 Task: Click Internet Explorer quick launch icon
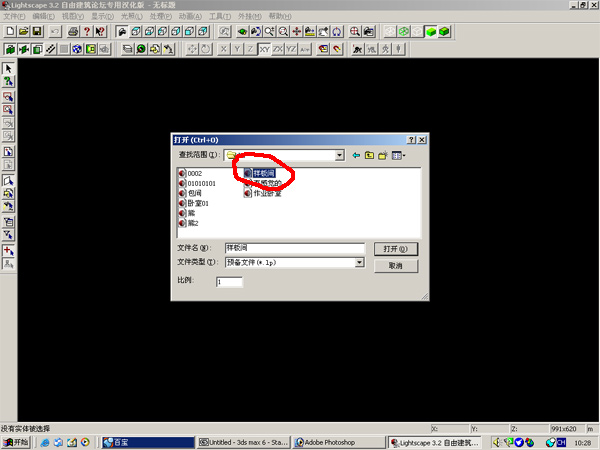coord(45,442)
